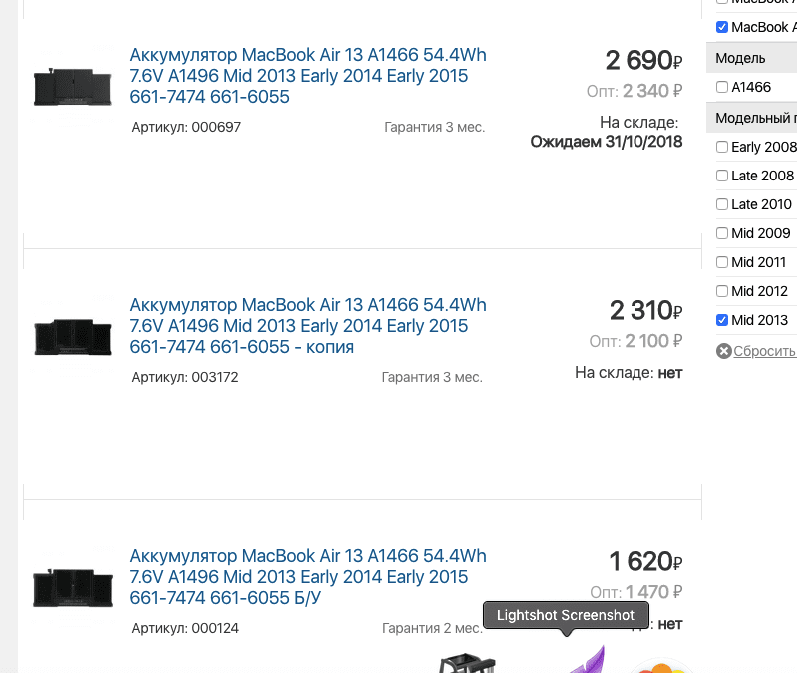Open battery image for article 000697
The height and width of the screenshot is (673, 797).
click(x=72, y=87)
